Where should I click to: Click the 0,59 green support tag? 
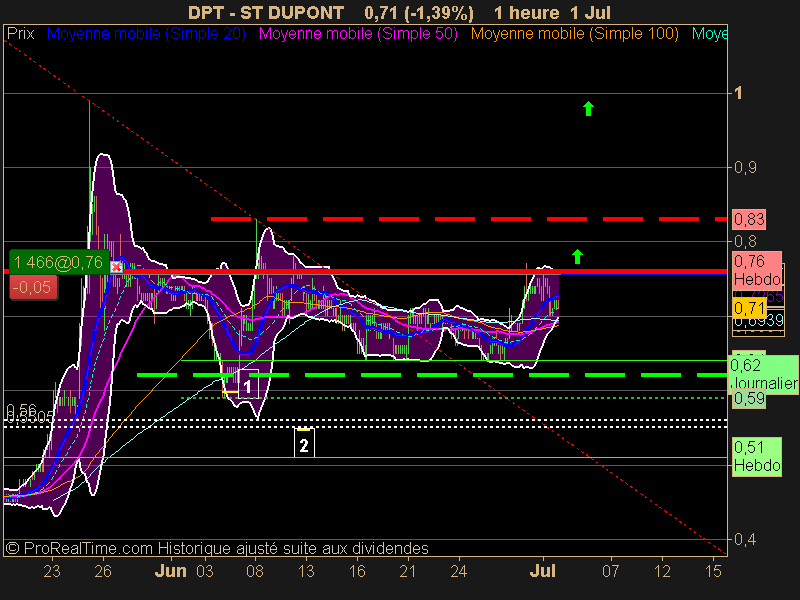coord(749,398)
